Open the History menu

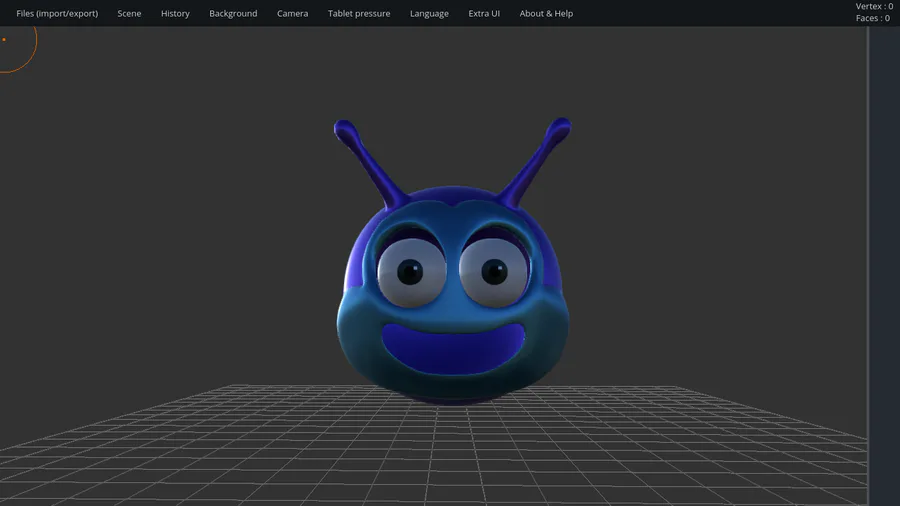pos(175,13)
